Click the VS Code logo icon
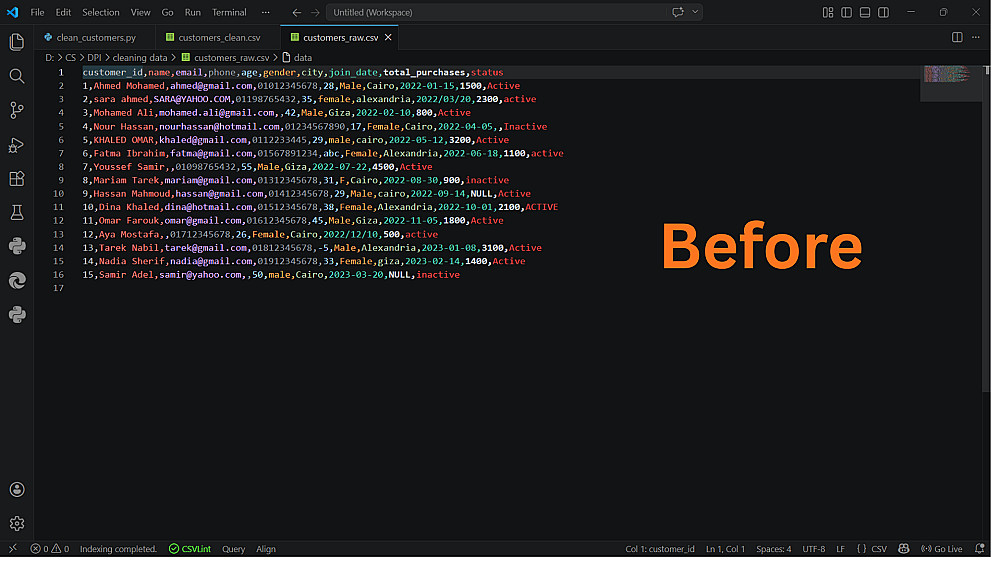The image size is (1000, 562). [x=13, y=12]
